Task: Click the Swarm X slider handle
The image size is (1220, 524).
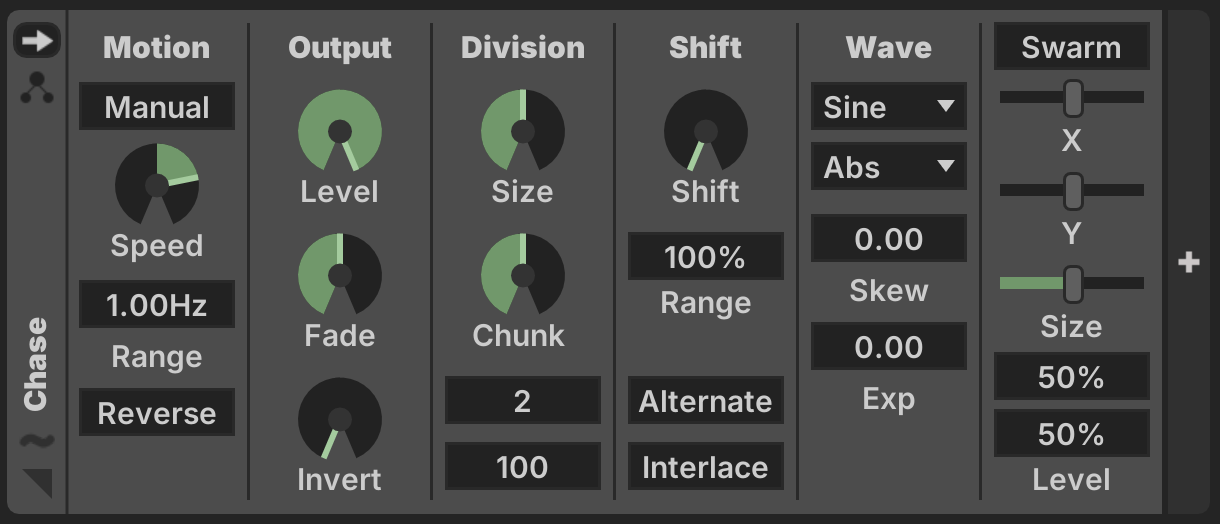Action: pos(1073,98)
